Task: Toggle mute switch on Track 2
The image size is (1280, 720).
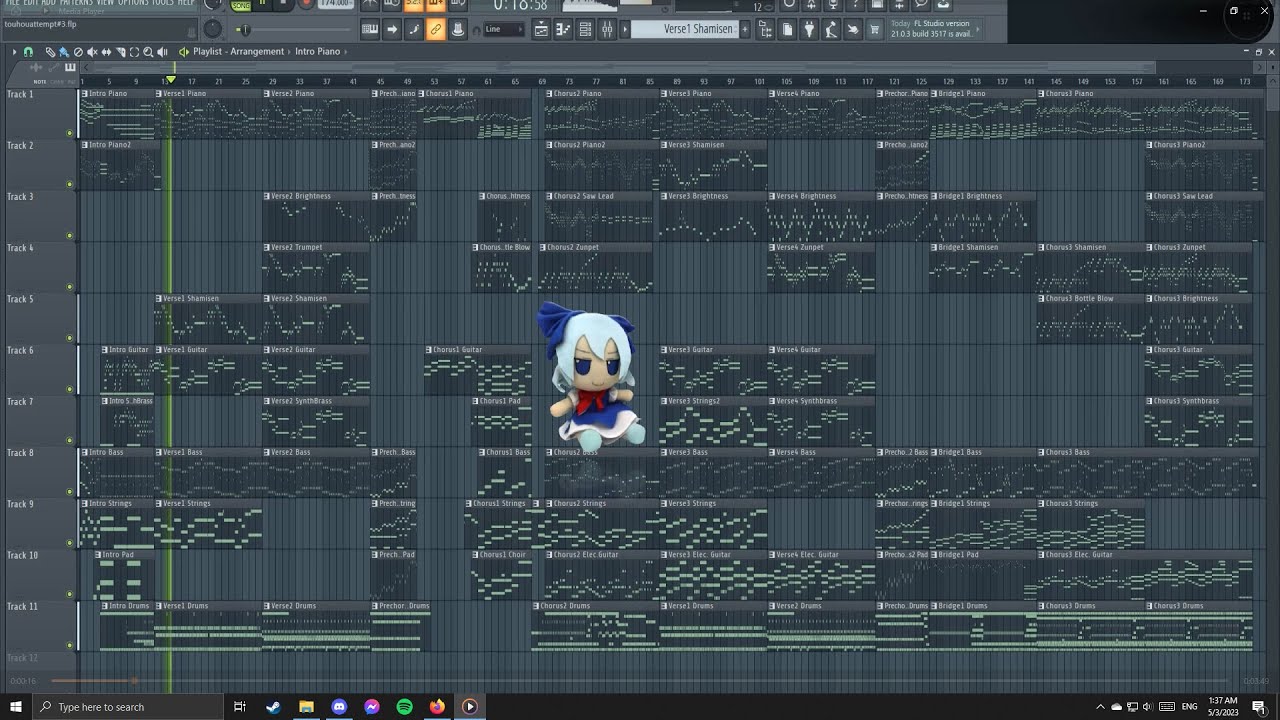Action: 70,184
